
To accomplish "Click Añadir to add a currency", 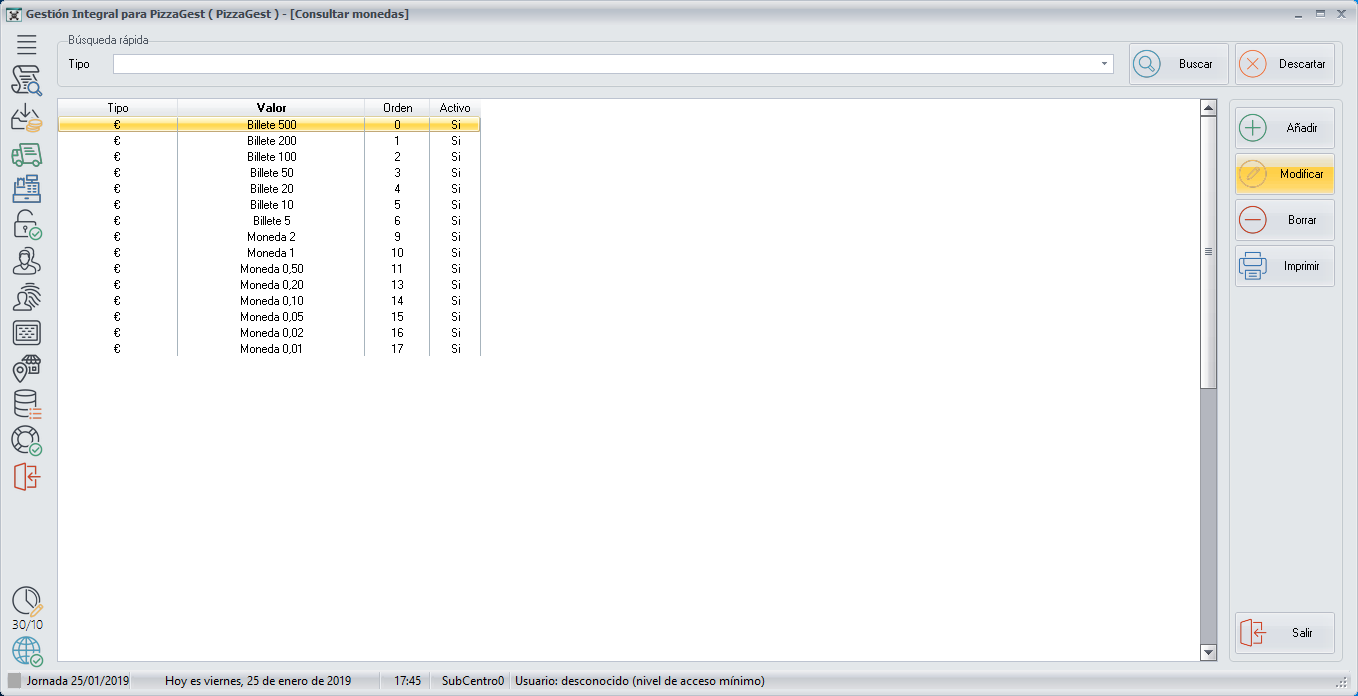I will click(1285, 128).
